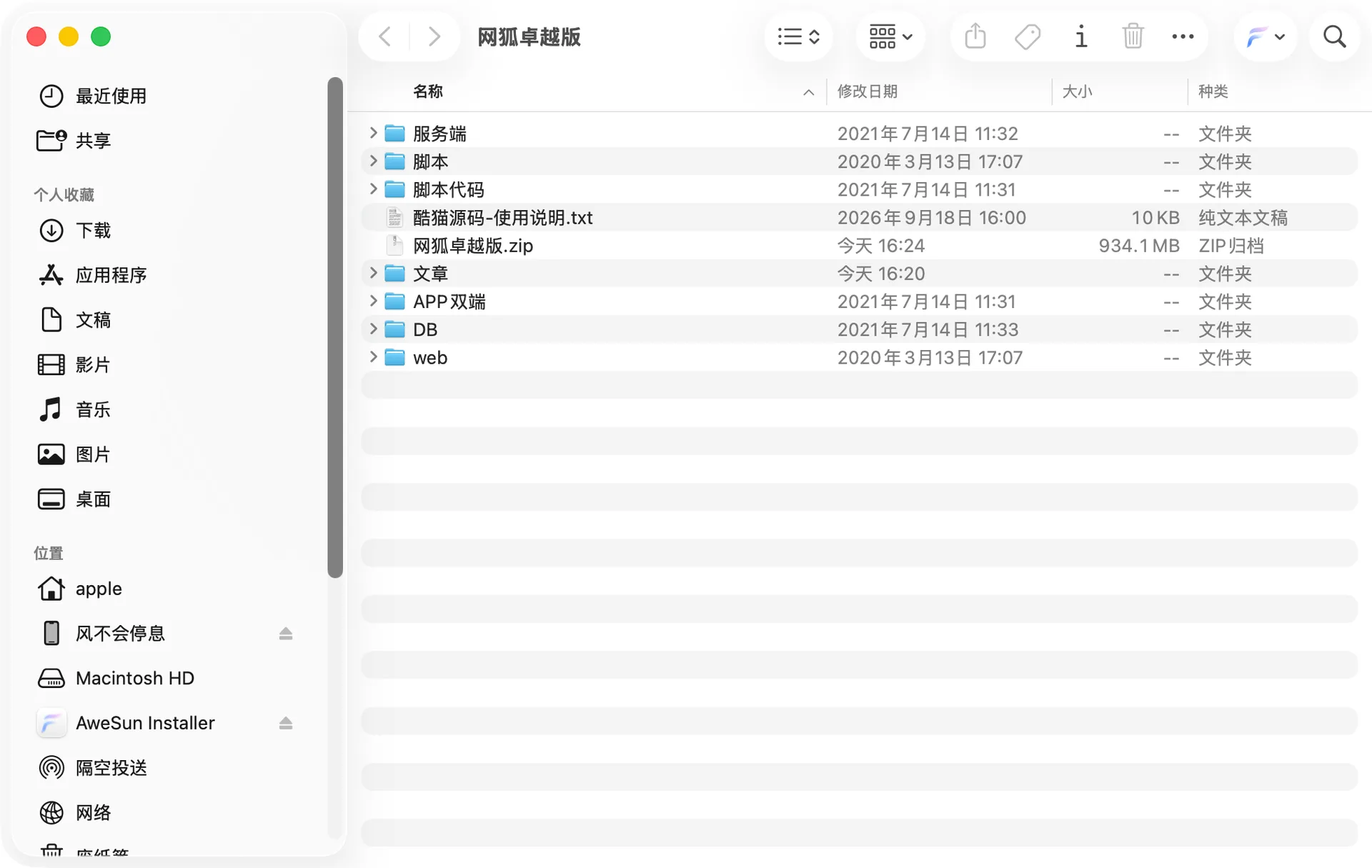This screenshot has height=868, width=1372.
Task: Open 共享 in sidebar
Action: (74, 140)
